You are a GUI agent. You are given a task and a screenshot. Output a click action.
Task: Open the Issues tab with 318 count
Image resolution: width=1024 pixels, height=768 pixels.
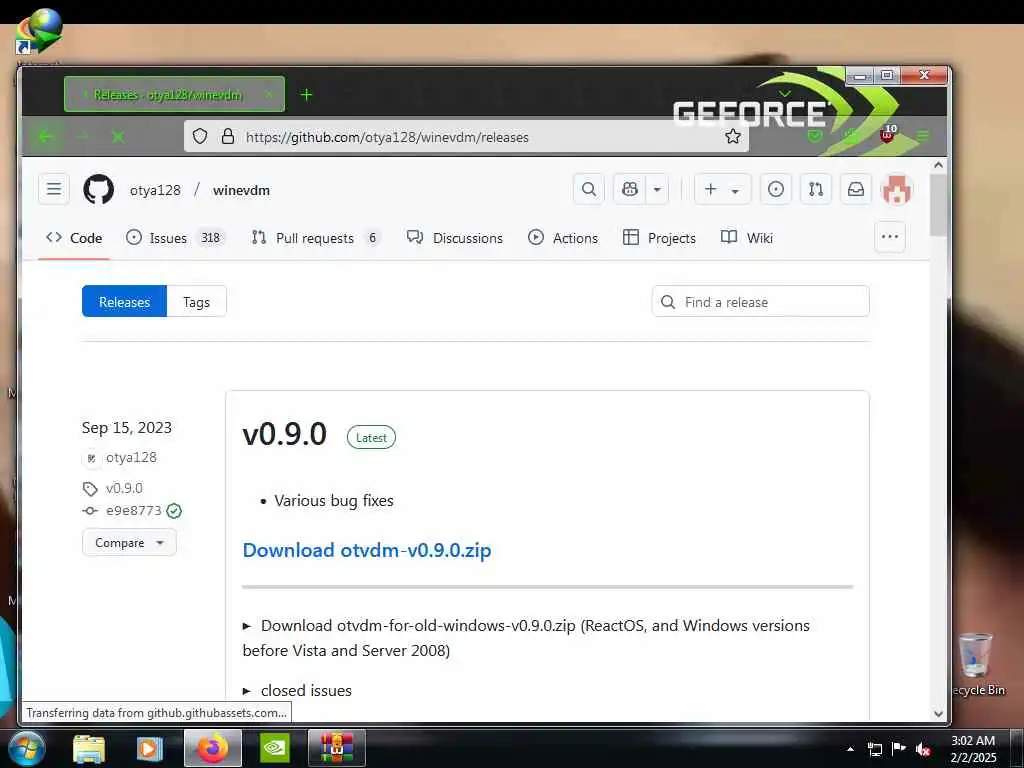click(x=175, y=238)
